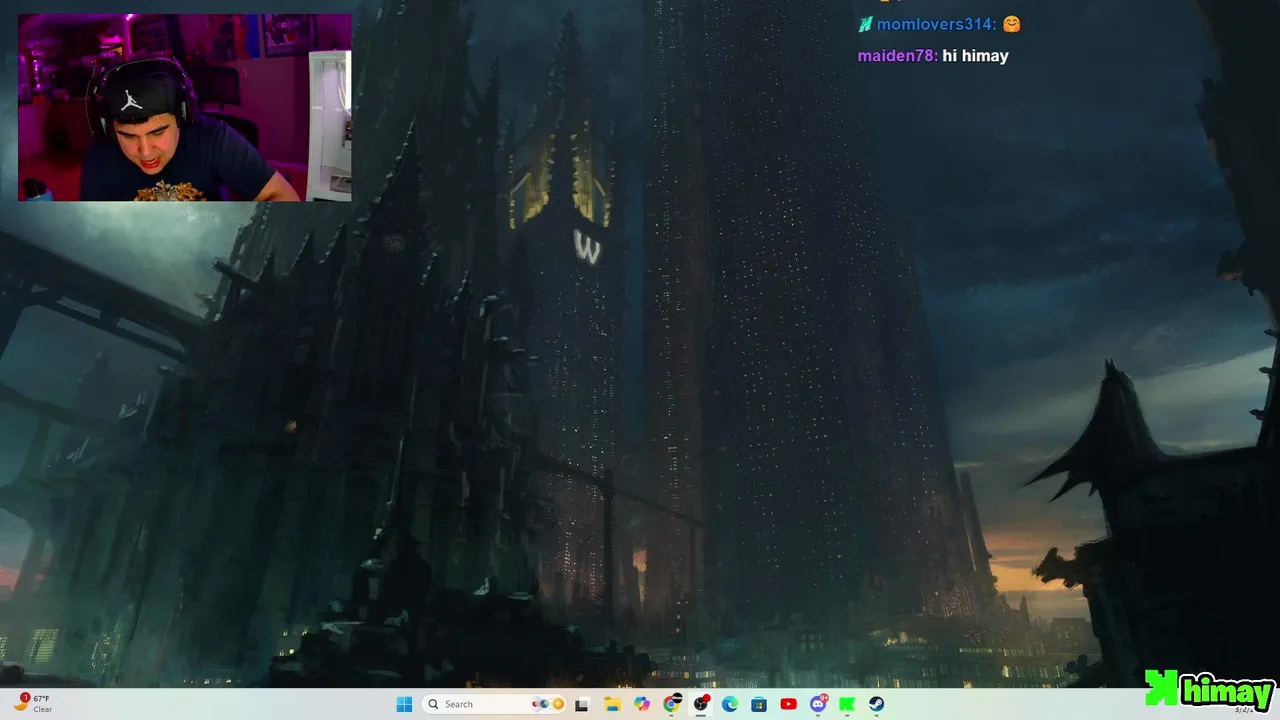Open Discord from the taskbar
This screenshot has height=720, width=1280.
click(x=818, y=704)
